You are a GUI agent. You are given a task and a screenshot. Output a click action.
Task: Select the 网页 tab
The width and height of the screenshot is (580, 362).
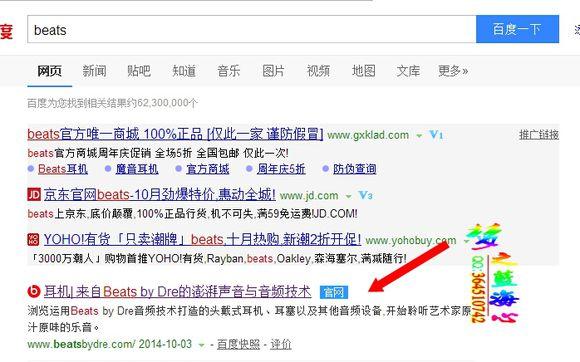[x=50, y=71]
